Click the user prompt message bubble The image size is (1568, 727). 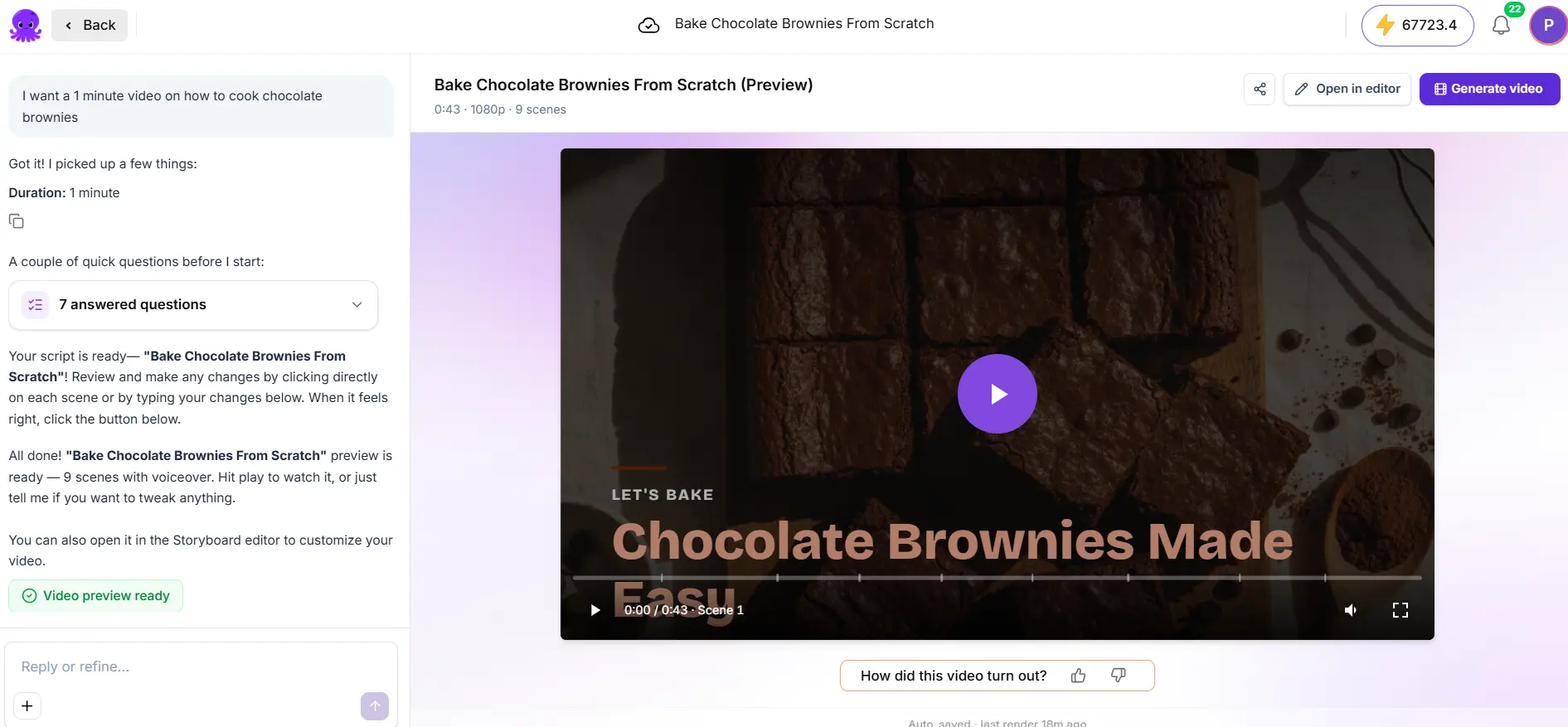click(201, 106)
